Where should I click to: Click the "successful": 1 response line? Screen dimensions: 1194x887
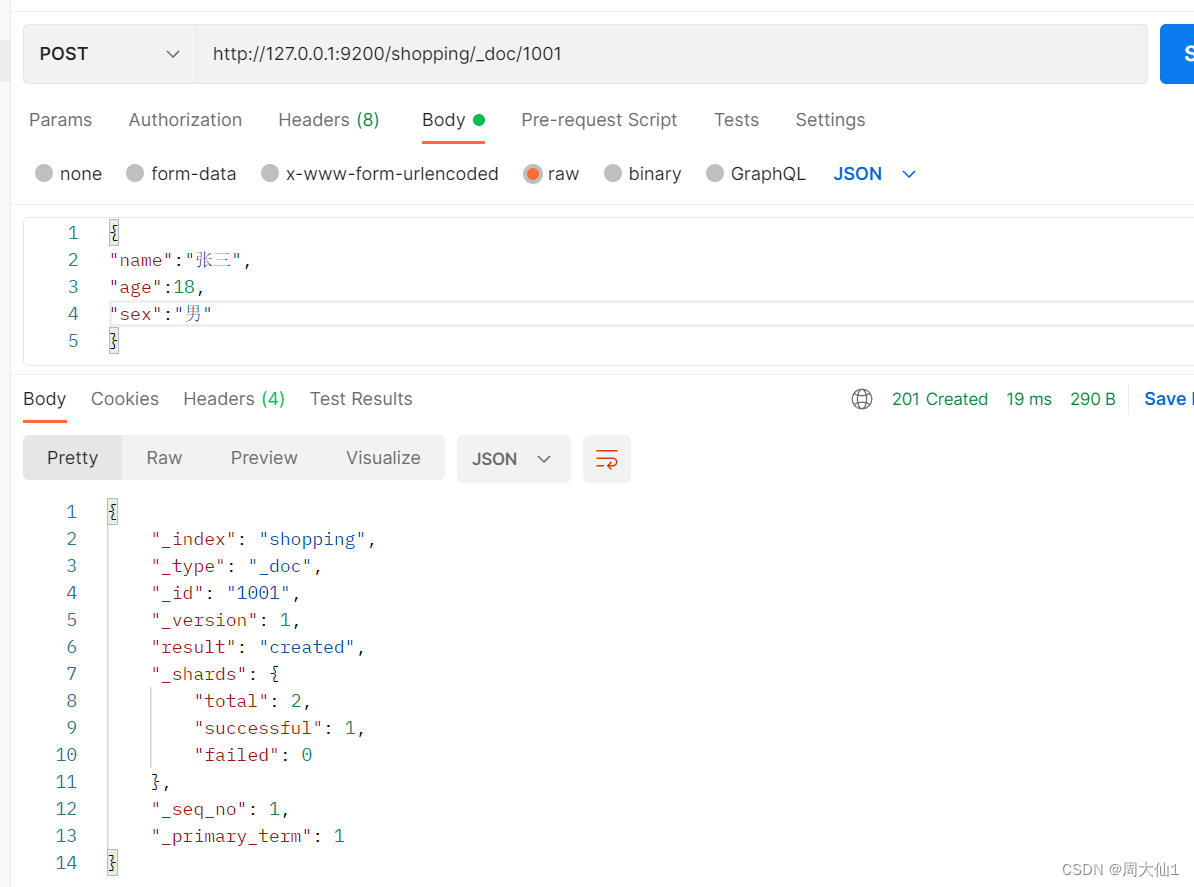tap(279, 728)
